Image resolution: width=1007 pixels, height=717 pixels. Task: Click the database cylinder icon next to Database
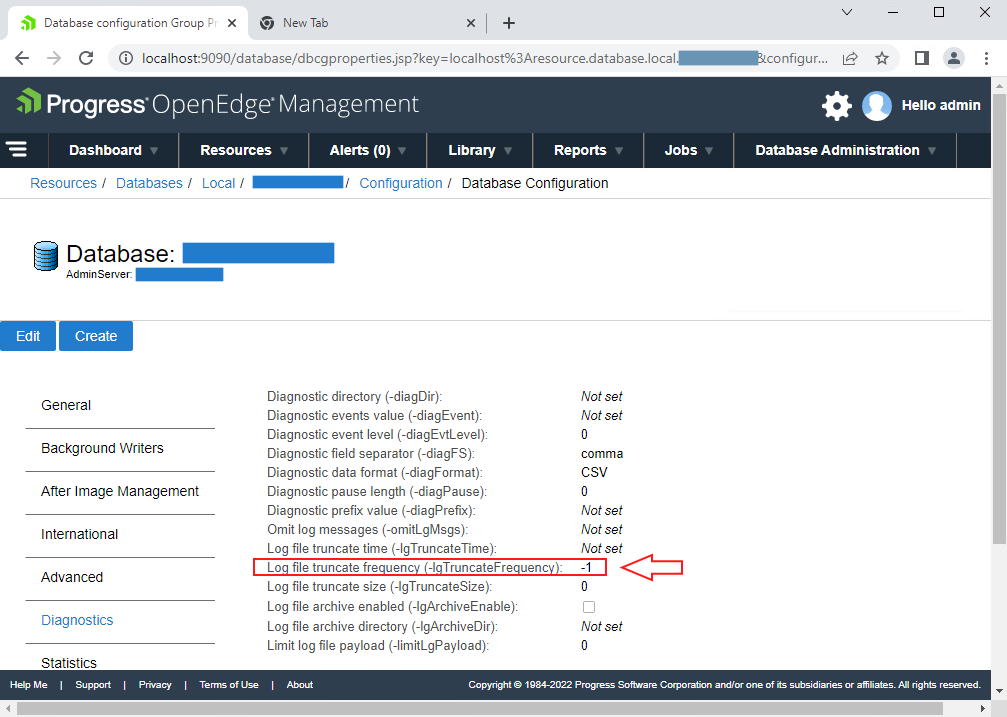click(x=46, y=256)
